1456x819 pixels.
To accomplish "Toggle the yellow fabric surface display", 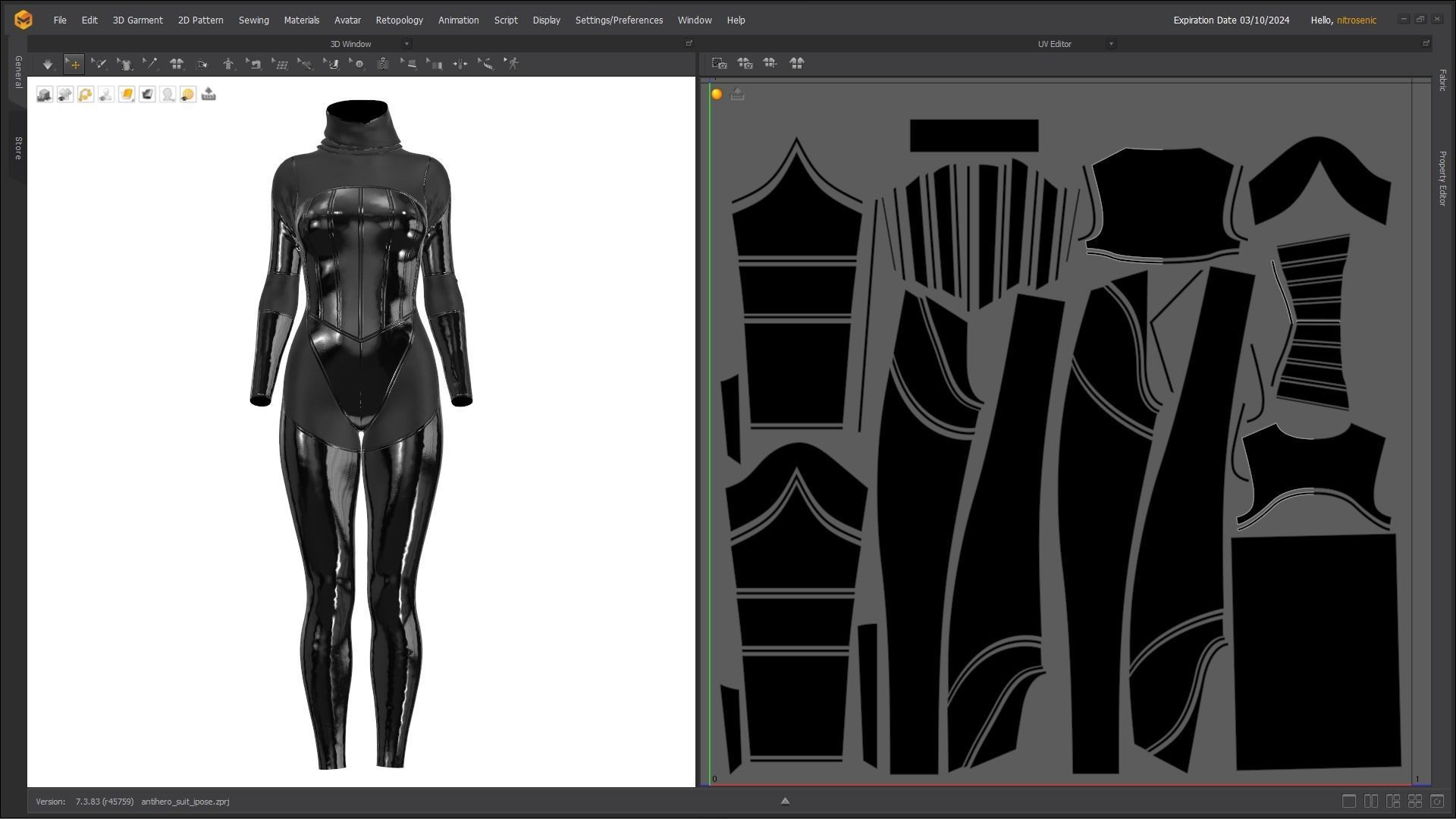I will tap(127, 94).
